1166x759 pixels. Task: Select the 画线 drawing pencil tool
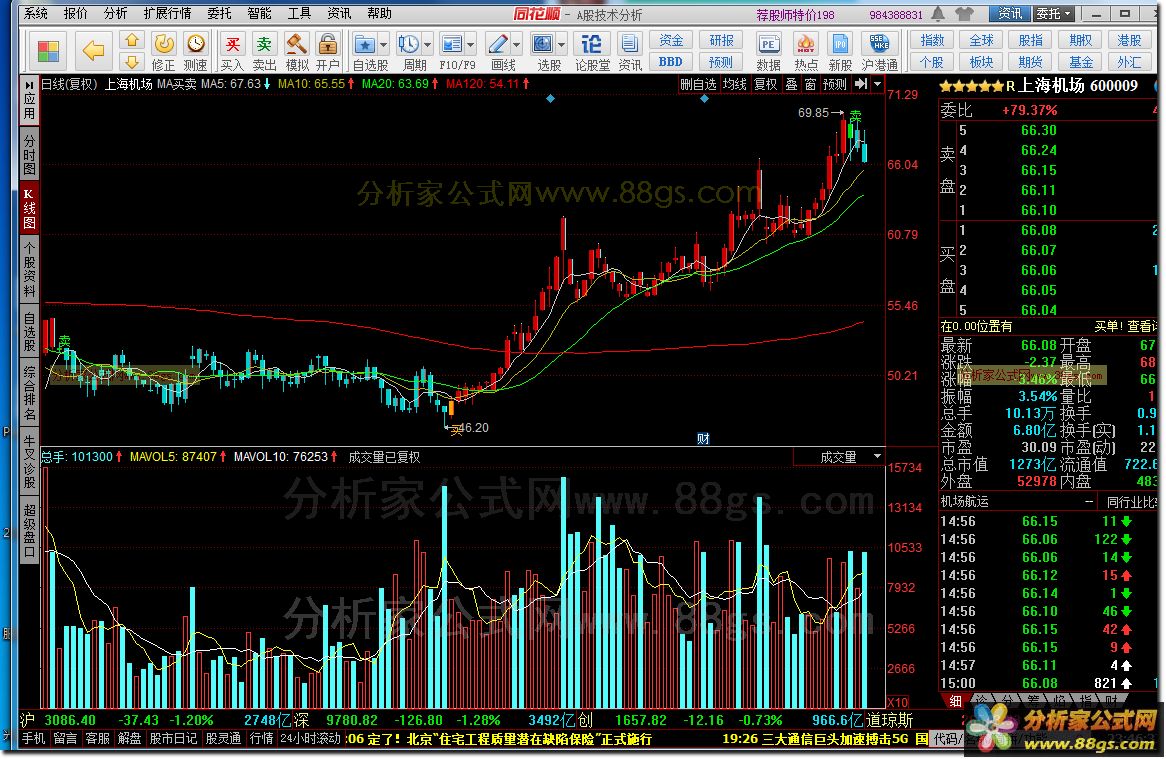[498, 45]
